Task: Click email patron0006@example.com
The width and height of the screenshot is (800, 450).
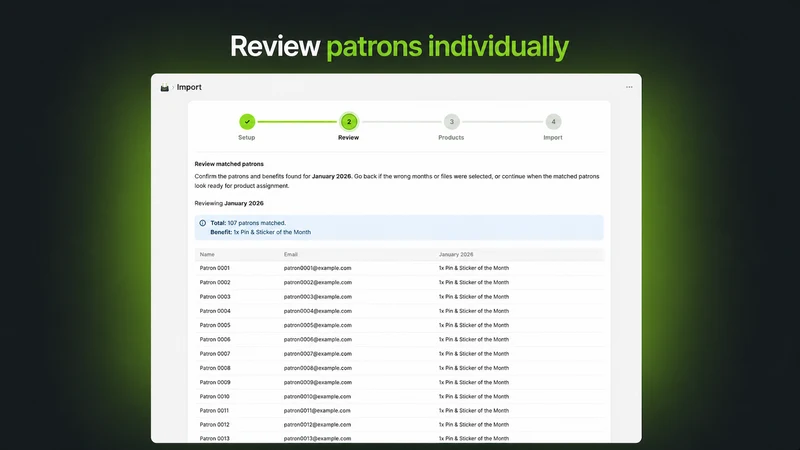Action: pos(317,339)
